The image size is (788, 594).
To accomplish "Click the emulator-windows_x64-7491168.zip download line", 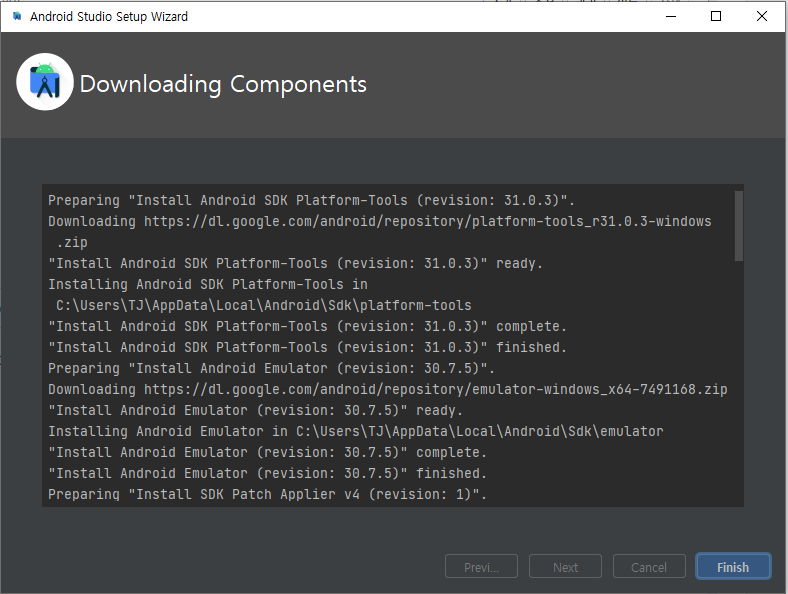I will (x=387, y=389).
